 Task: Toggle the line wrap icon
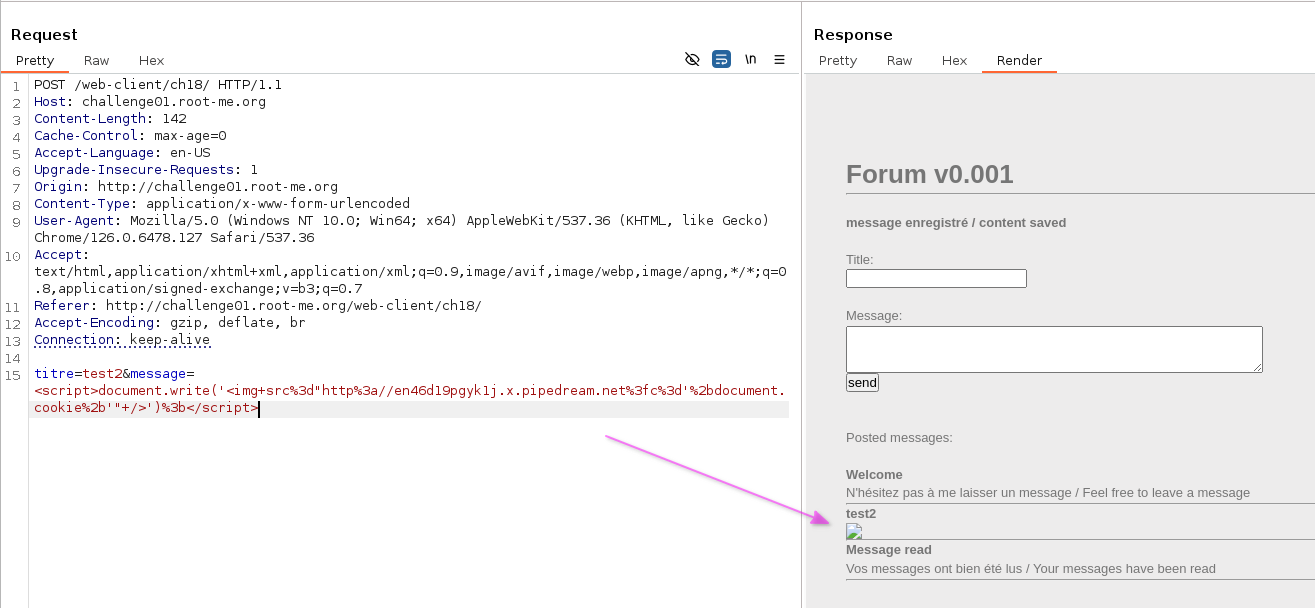pyautogui.click(x=721, y=60)
